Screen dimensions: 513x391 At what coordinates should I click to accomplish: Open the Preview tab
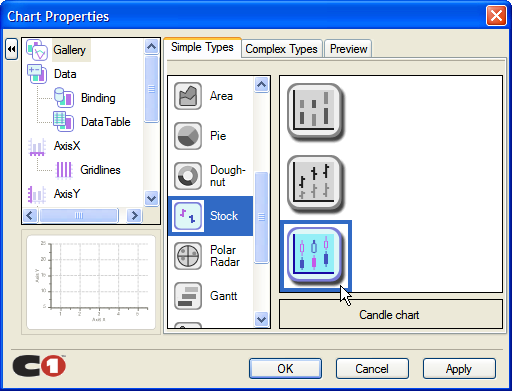click(x=348, y=49)
